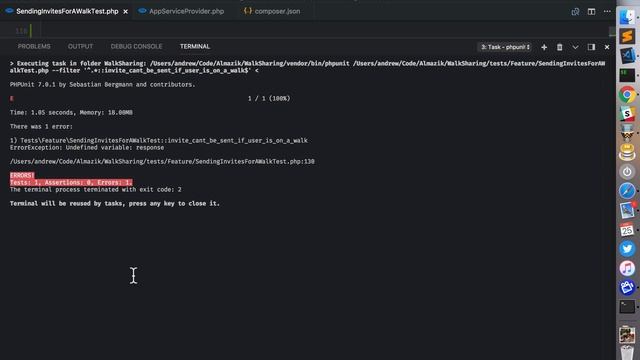640x360 pixels.
Task: Switch to the PROBLEMS panel tab
Action: pos(34,47)
